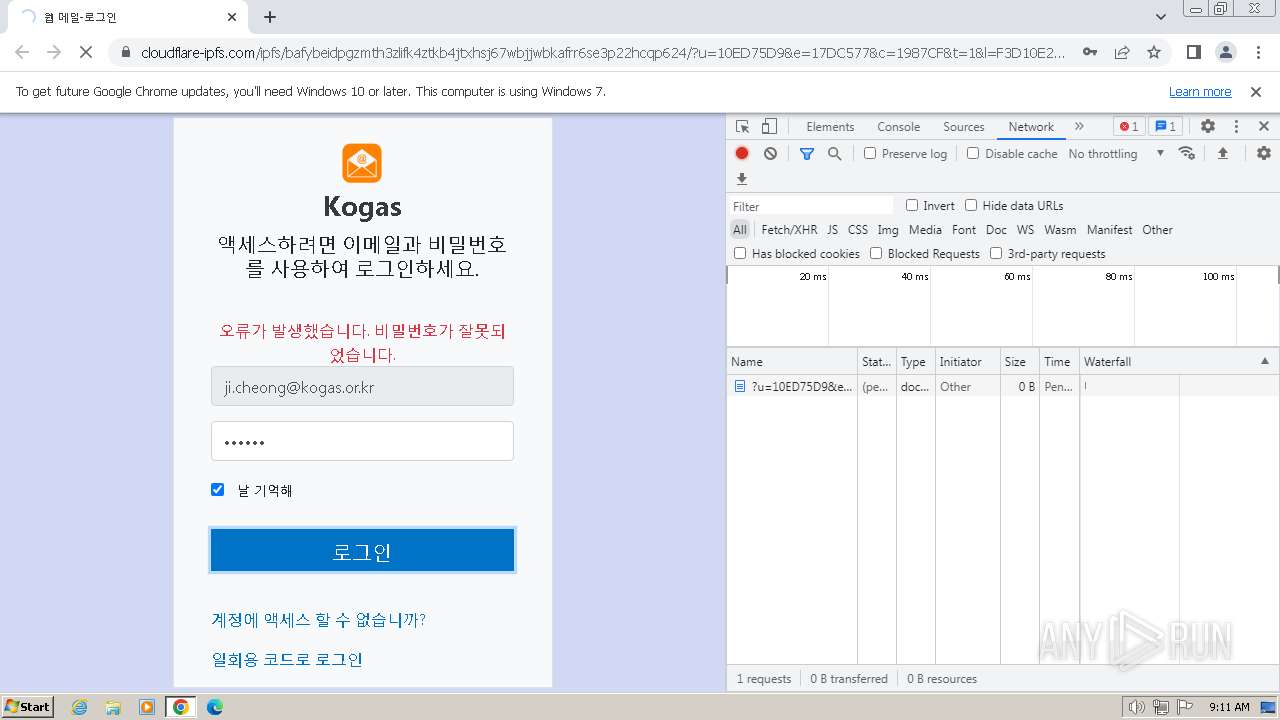Screen dimensions: 1280x720
Task: Enable Preserve log checkbox
Action: [x=870, y=154]
